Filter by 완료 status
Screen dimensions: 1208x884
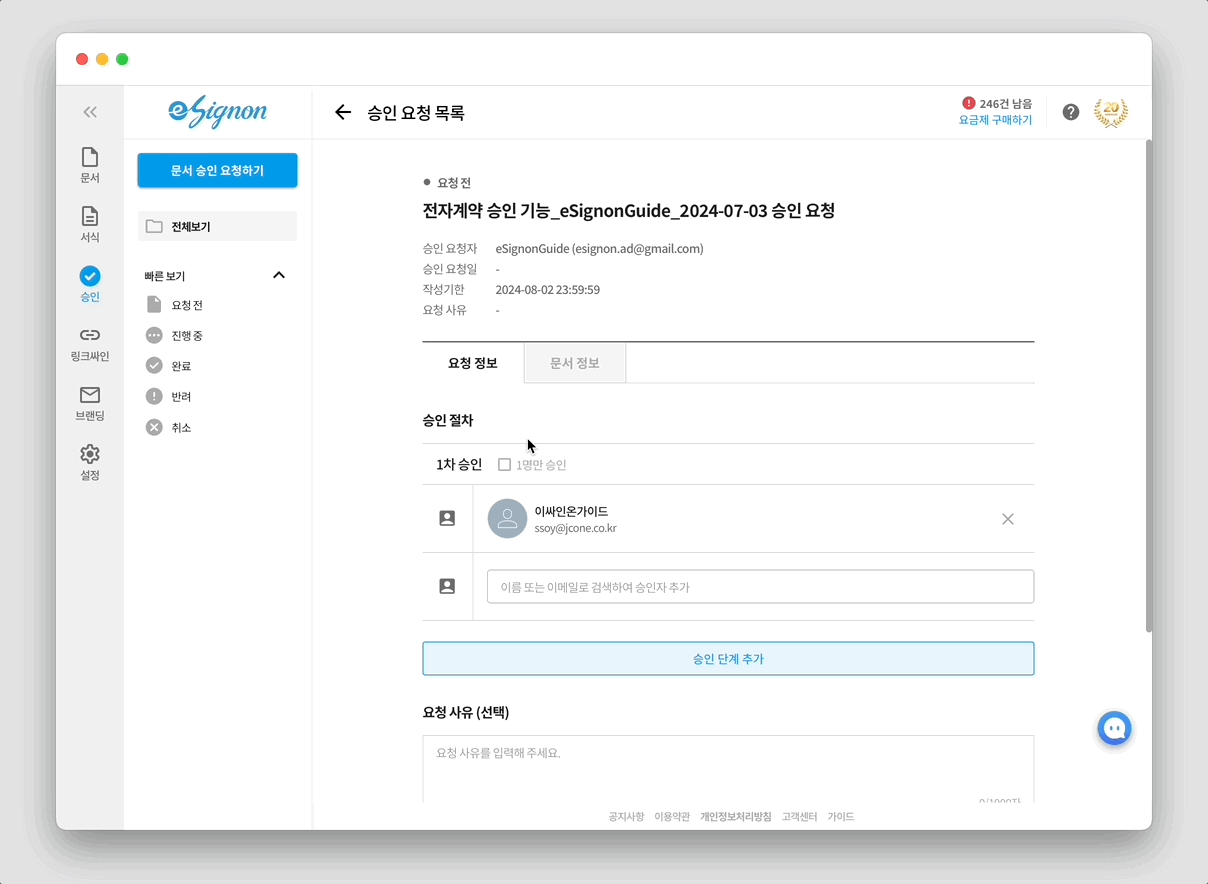(x=169, y=366)
